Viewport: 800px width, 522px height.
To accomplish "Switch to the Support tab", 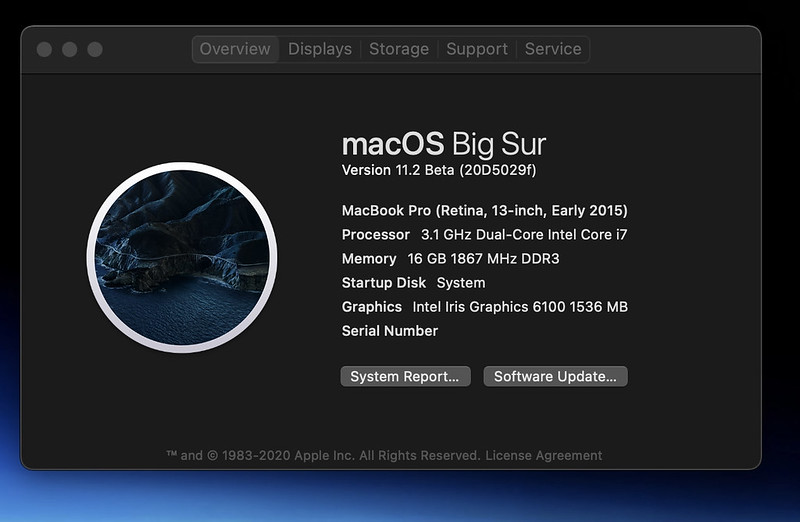I will click(x=477, y=49).
